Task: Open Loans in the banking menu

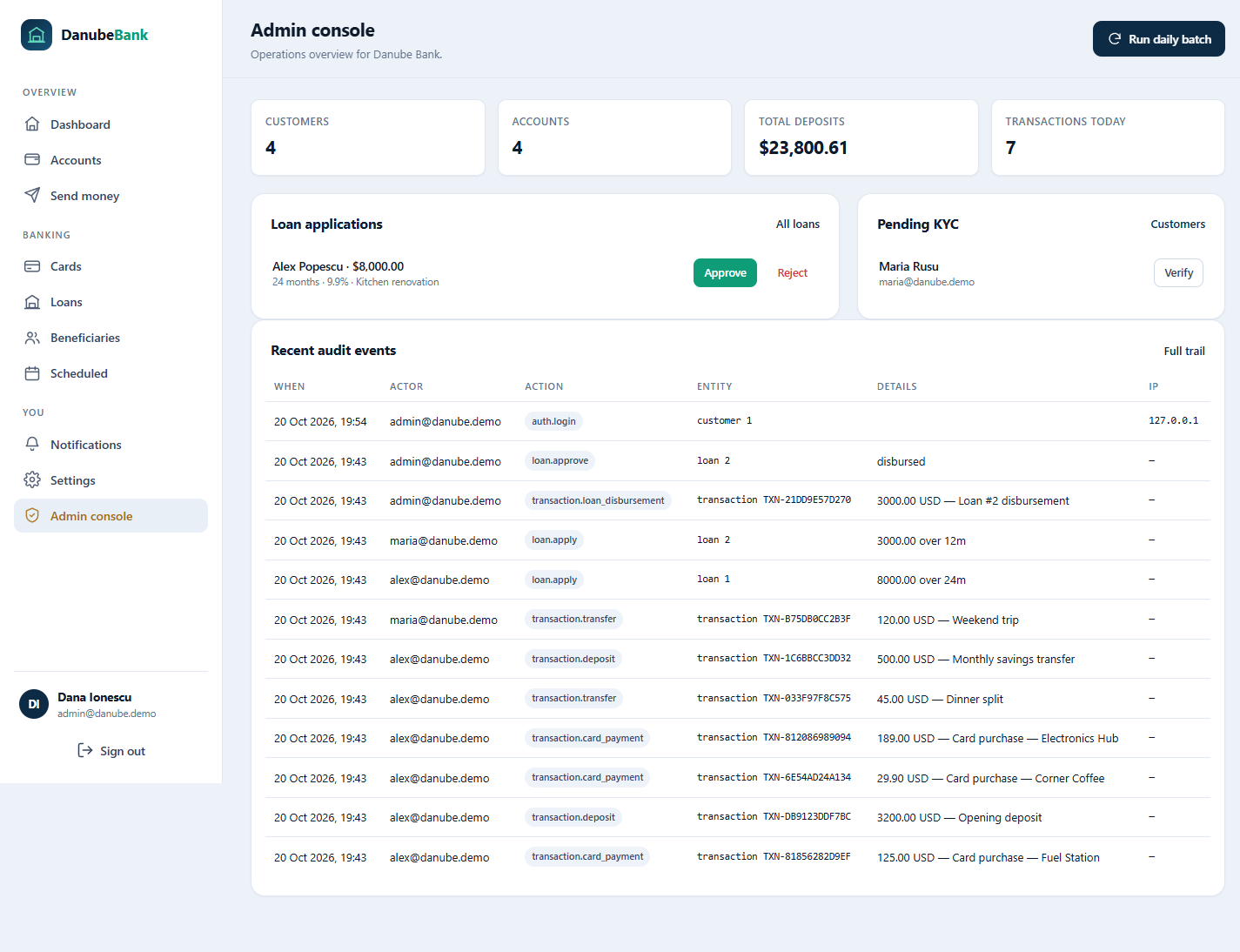Action: [x=111, y=302]
